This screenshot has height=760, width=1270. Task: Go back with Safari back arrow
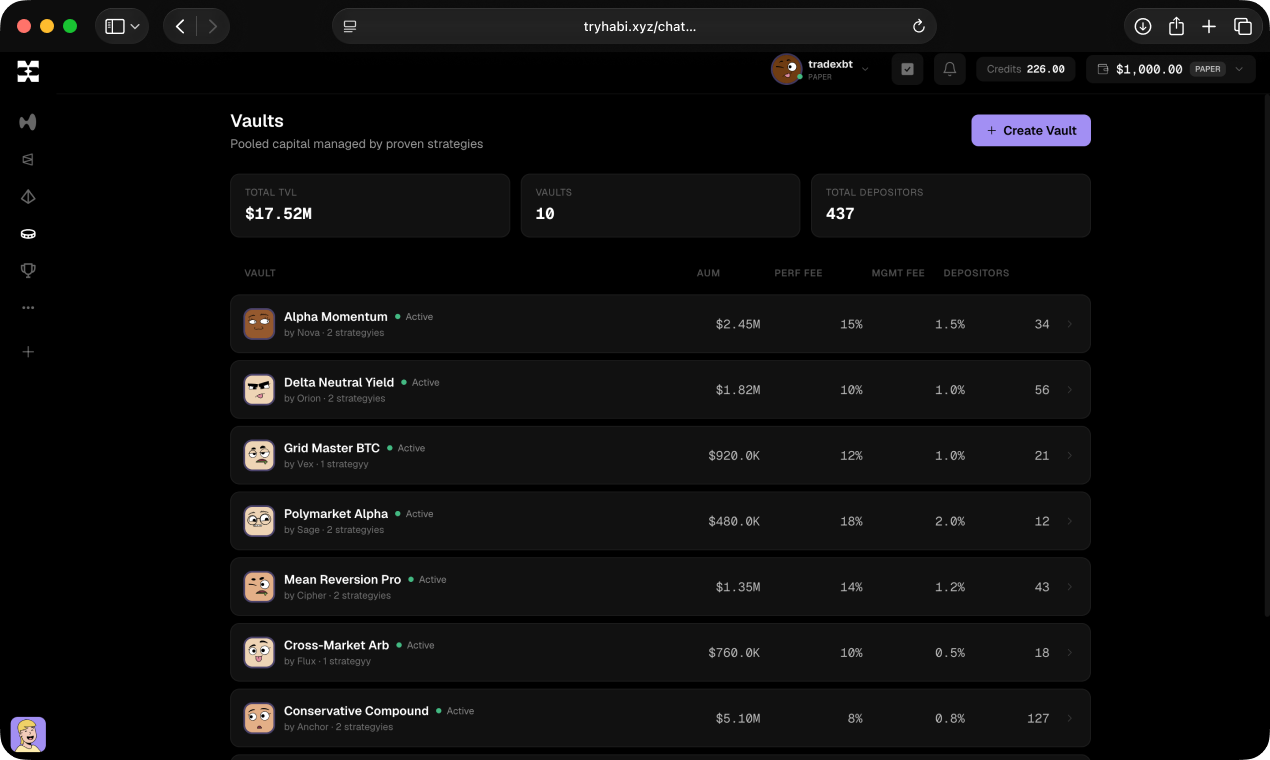[180, 27]
